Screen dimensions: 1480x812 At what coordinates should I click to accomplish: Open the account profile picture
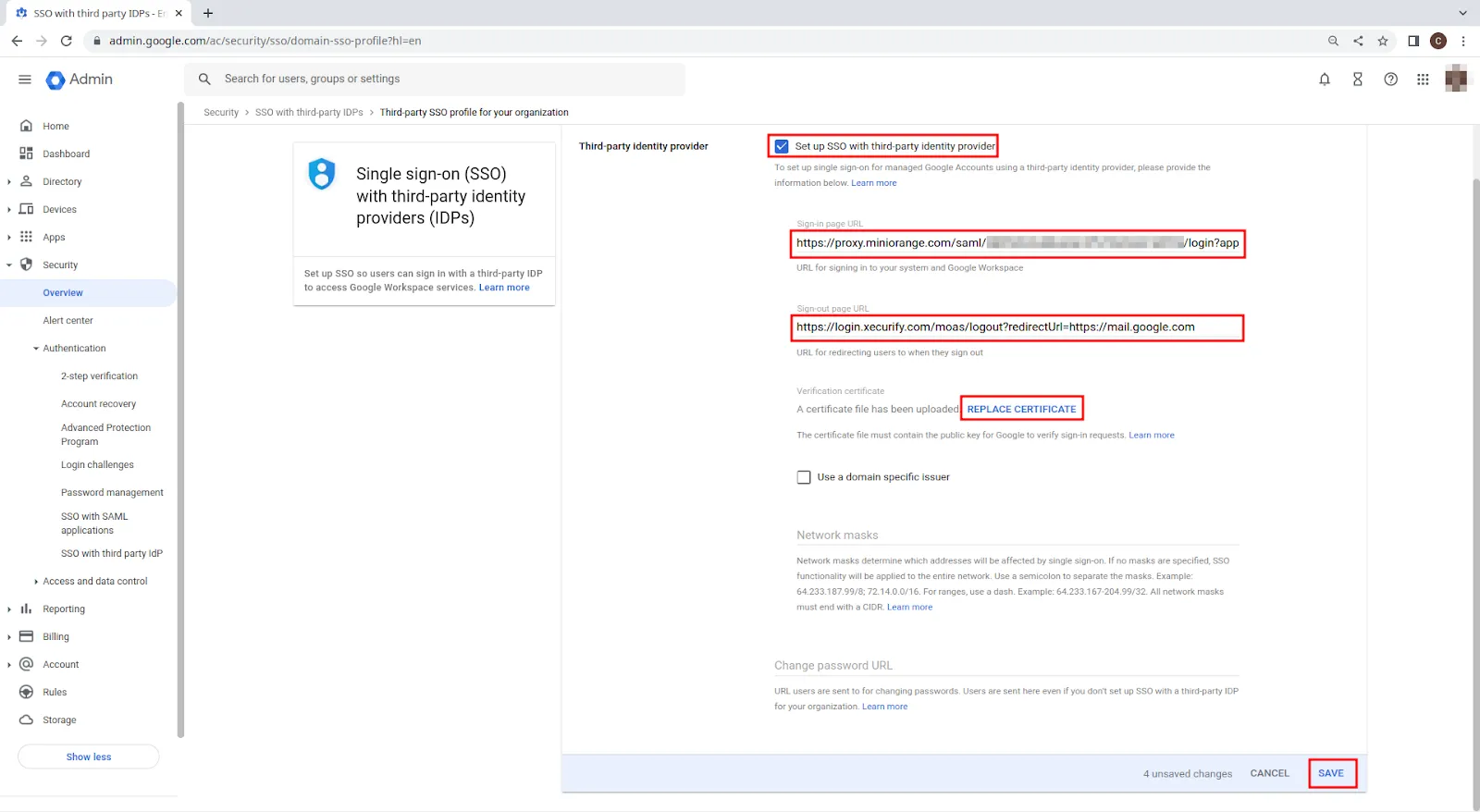point(1456,79)
